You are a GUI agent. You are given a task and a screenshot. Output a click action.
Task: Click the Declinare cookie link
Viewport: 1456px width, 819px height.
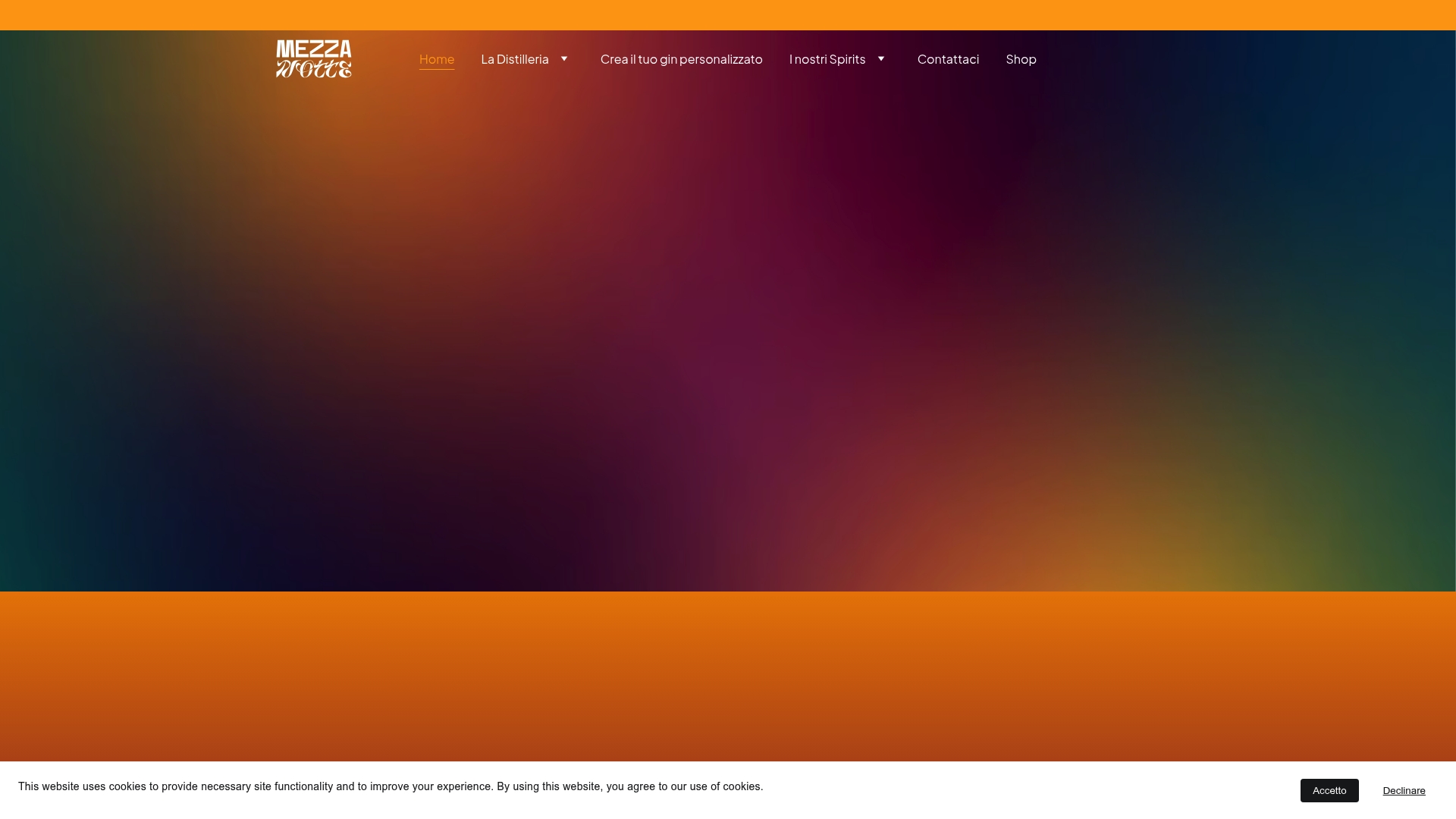1404,790
